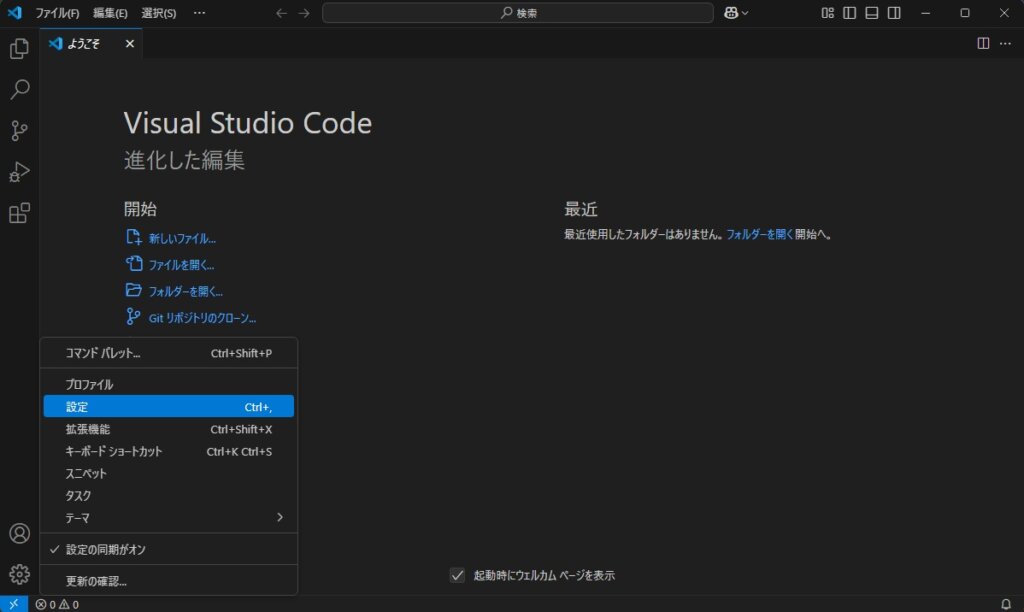Select 設定 in the manage menu

click(168, 406)
